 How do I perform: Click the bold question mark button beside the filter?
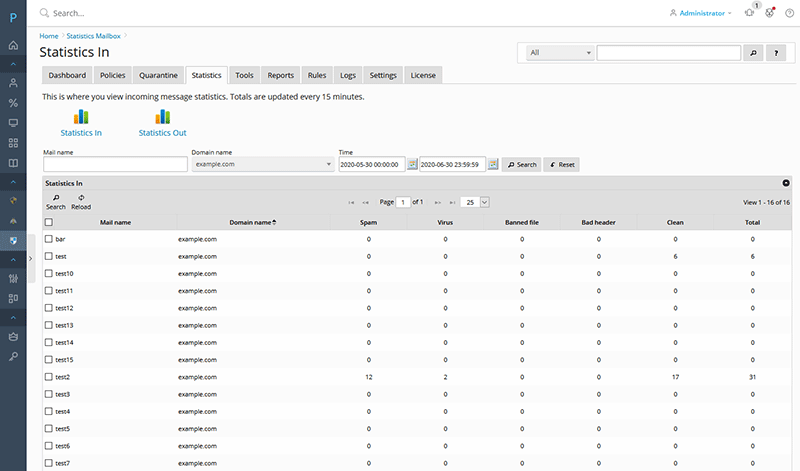(776, 53)
